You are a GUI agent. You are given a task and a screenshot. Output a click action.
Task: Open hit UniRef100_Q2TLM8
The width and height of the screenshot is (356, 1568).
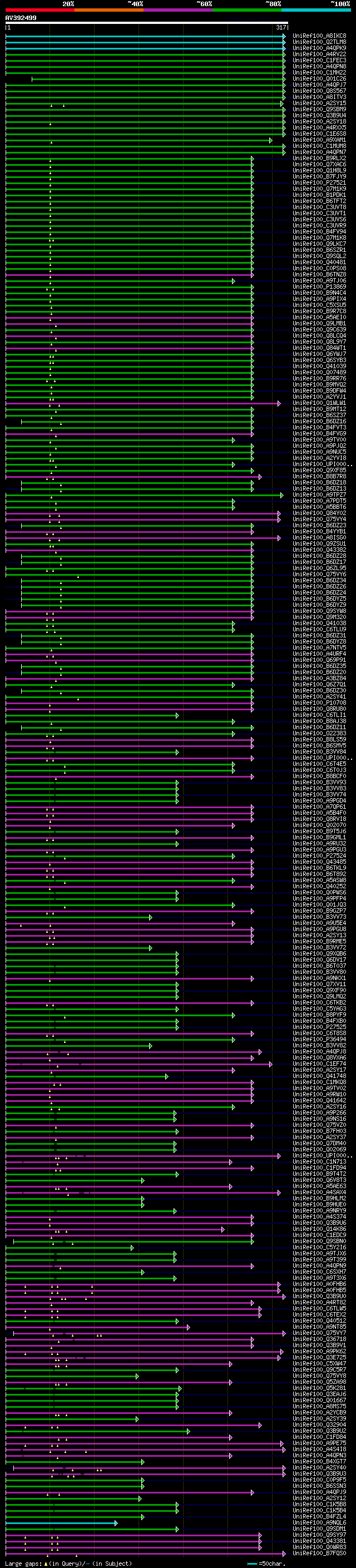click(x=319, y=42)
